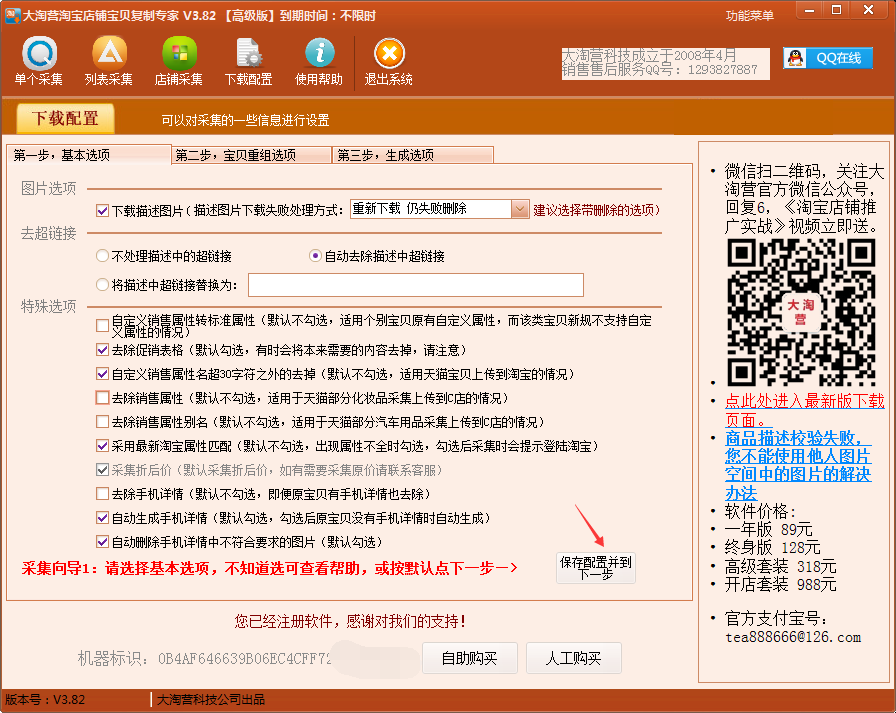
Task: Open the 店铺采集 shop collect tool
Action: pos(179,61)
